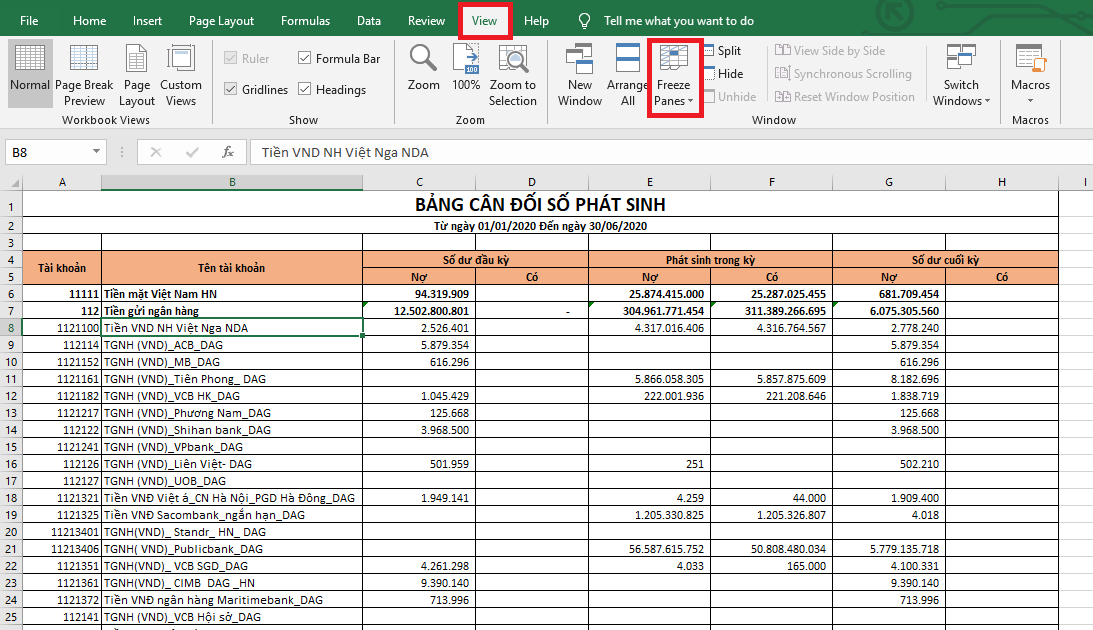Screen dimensions: 1093x630
Task: Expand the Name Box dropdown arrow
Action: (97, 152)
